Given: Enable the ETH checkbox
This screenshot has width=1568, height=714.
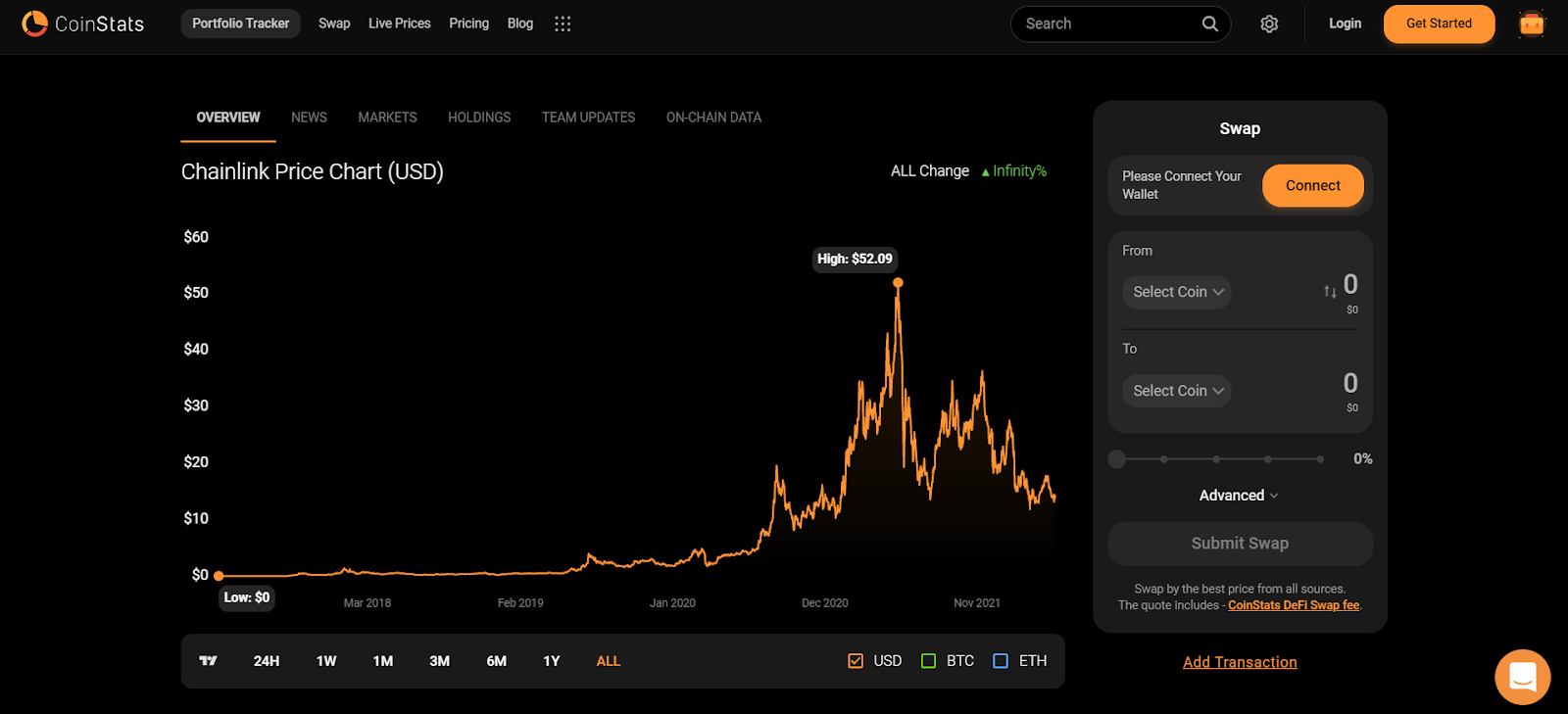Looking at the screenshot, I should click(x=1001, y=661).
